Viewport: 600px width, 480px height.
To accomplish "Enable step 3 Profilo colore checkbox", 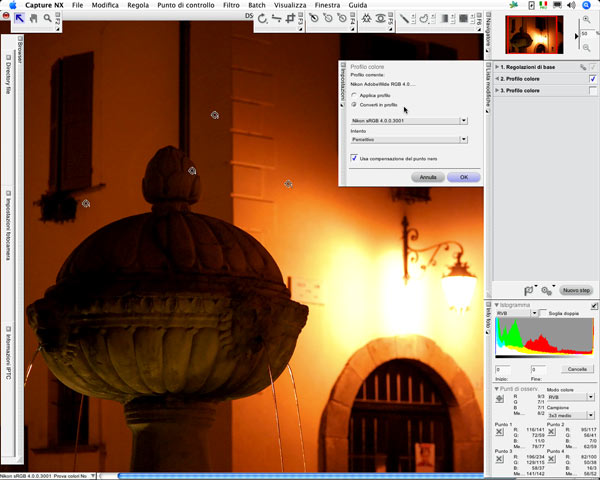I will 593,91.
